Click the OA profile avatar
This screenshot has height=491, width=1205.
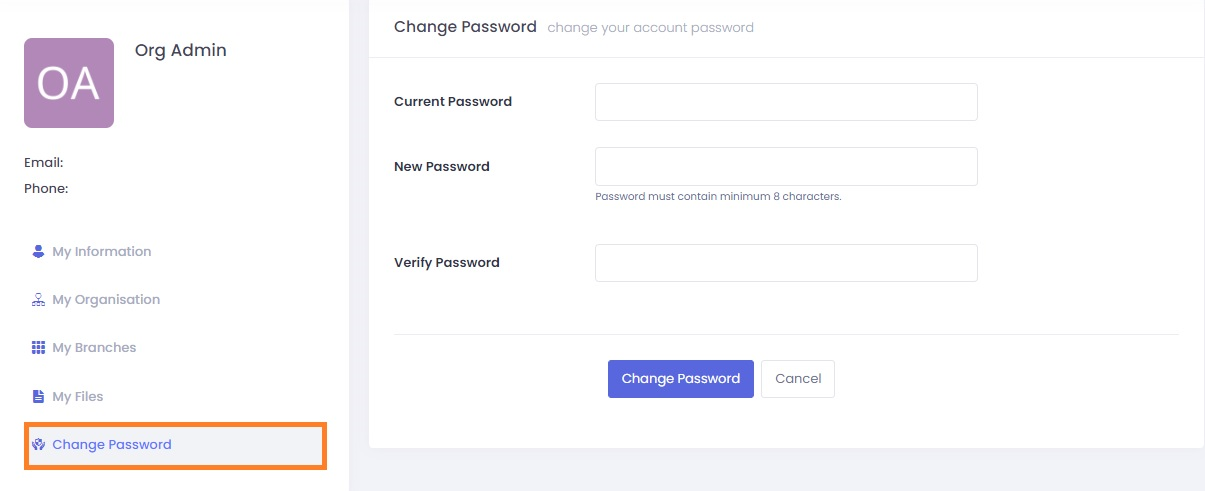69,83
